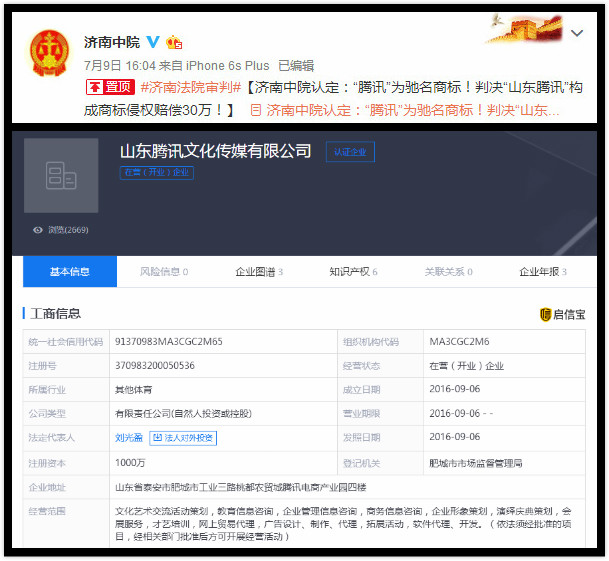Click the 有限责任公司 company type value
609x561 pixels.
click(x=183, y=413)
